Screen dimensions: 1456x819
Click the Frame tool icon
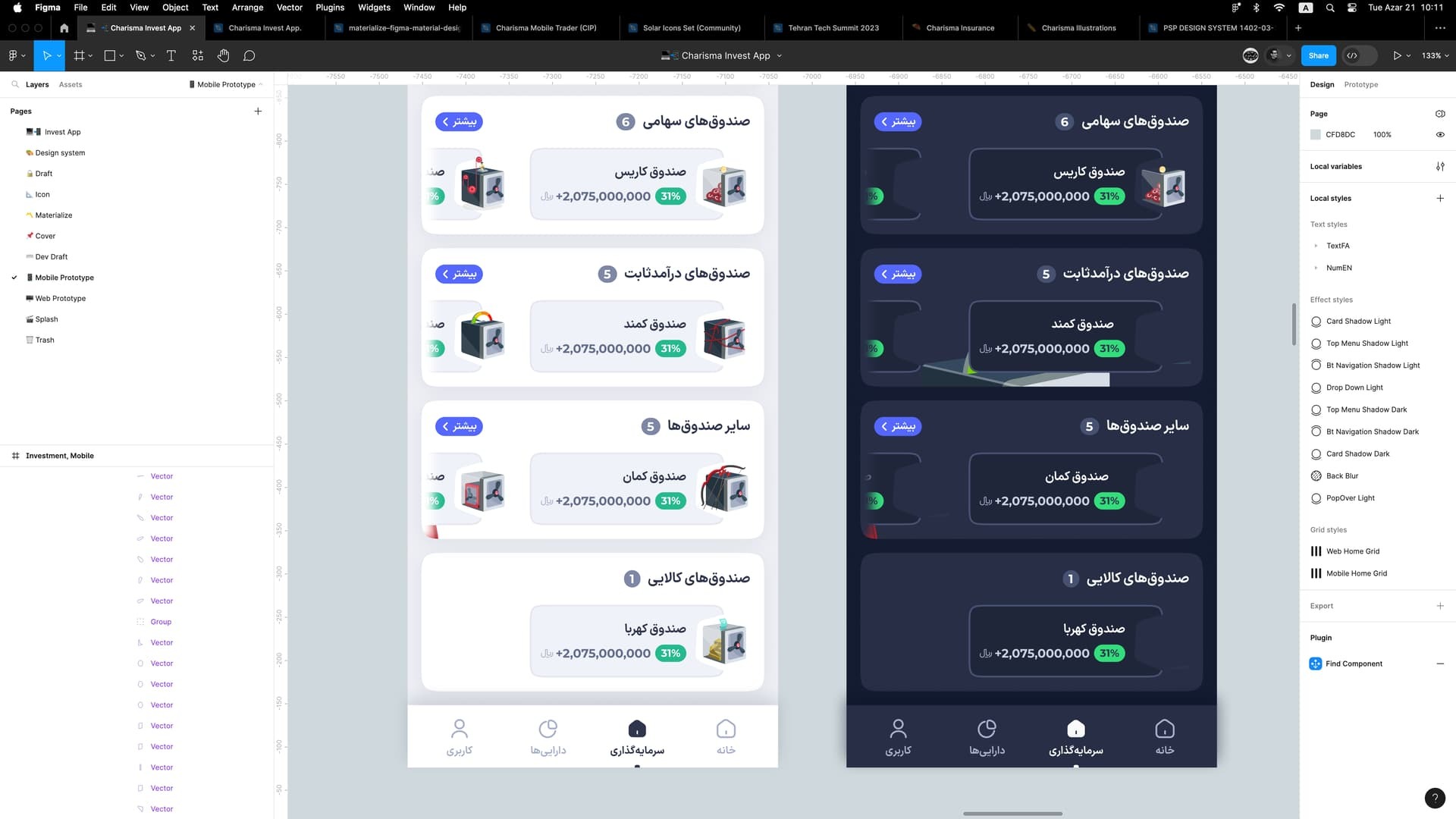[80, 55]
